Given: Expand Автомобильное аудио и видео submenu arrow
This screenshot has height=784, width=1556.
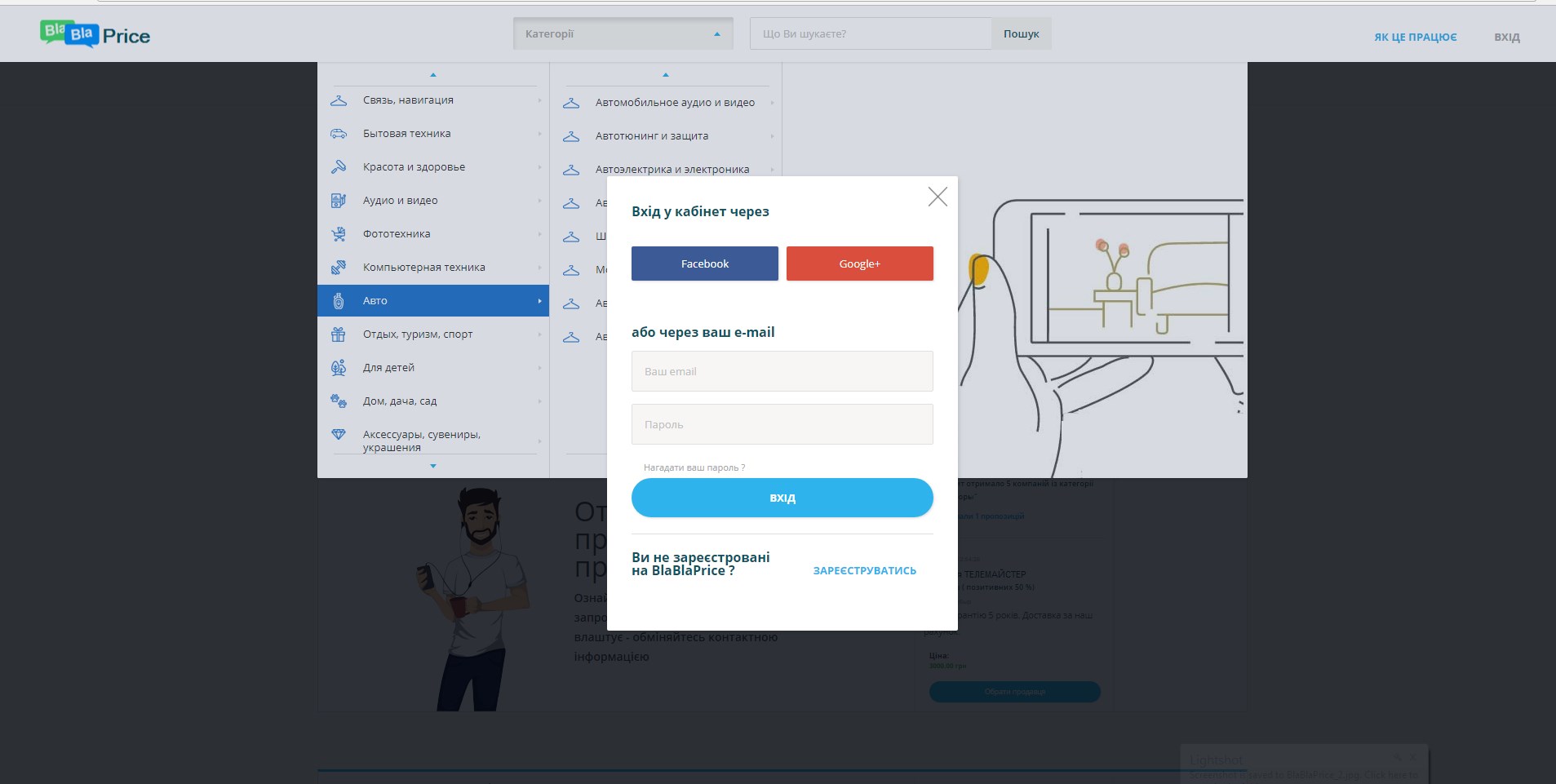Looking at the screenshot, I should point(772,103).
